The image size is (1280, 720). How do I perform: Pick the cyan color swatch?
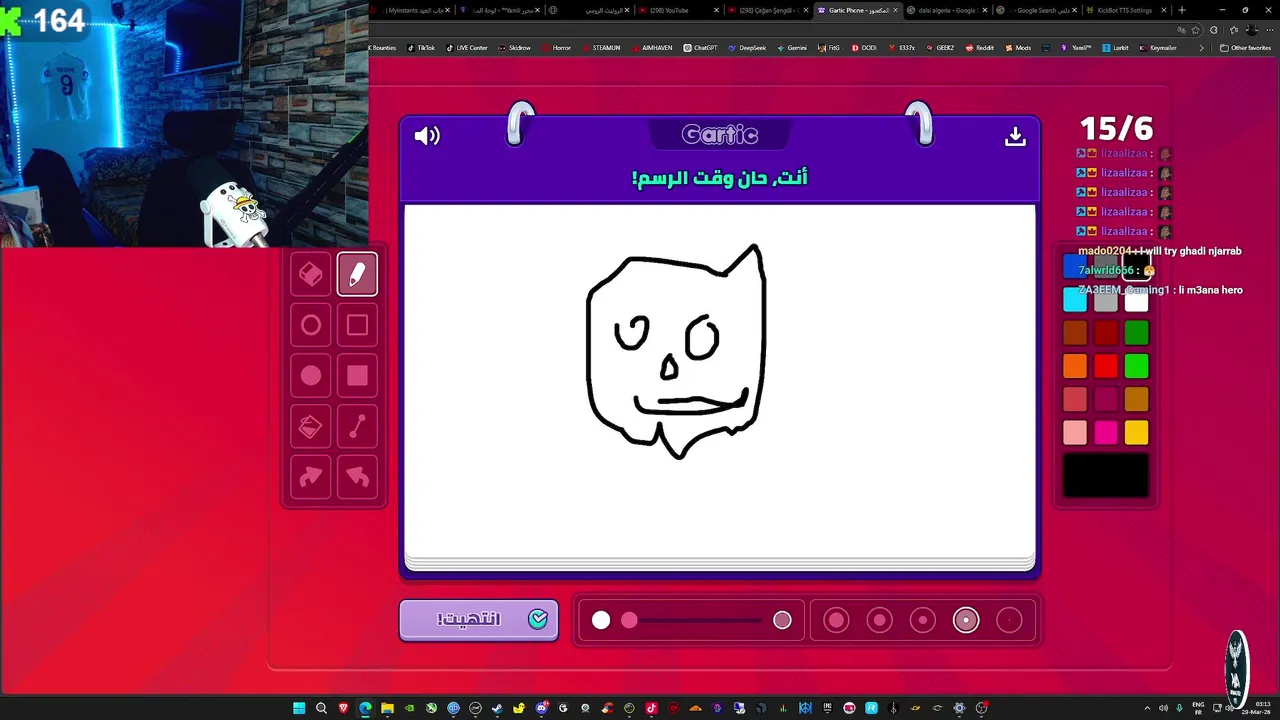pos(1075,300)
